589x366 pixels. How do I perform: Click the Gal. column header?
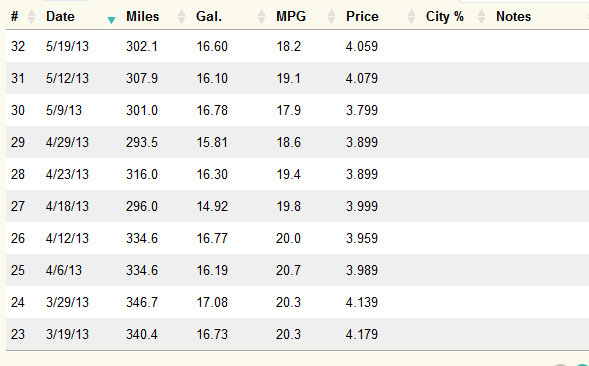[x=209, y=17]
